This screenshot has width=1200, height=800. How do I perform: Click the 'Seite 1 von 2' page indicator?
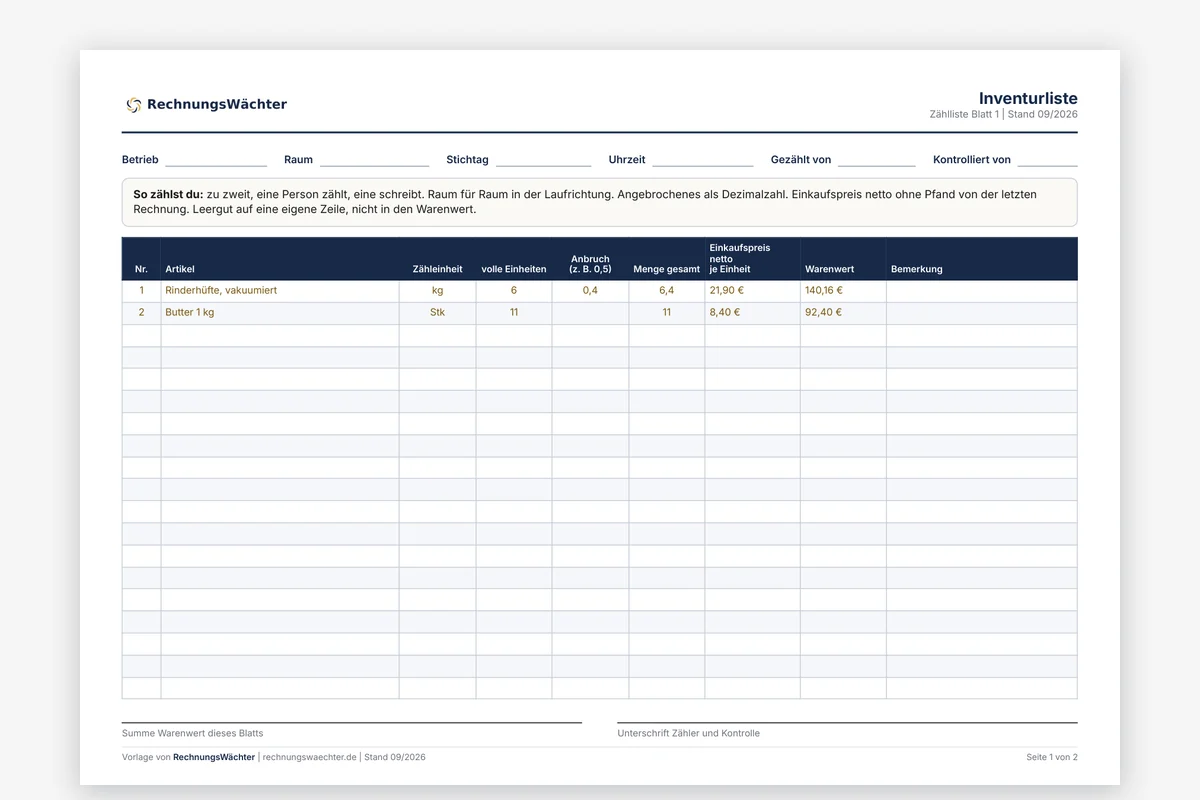(1052, 757)
